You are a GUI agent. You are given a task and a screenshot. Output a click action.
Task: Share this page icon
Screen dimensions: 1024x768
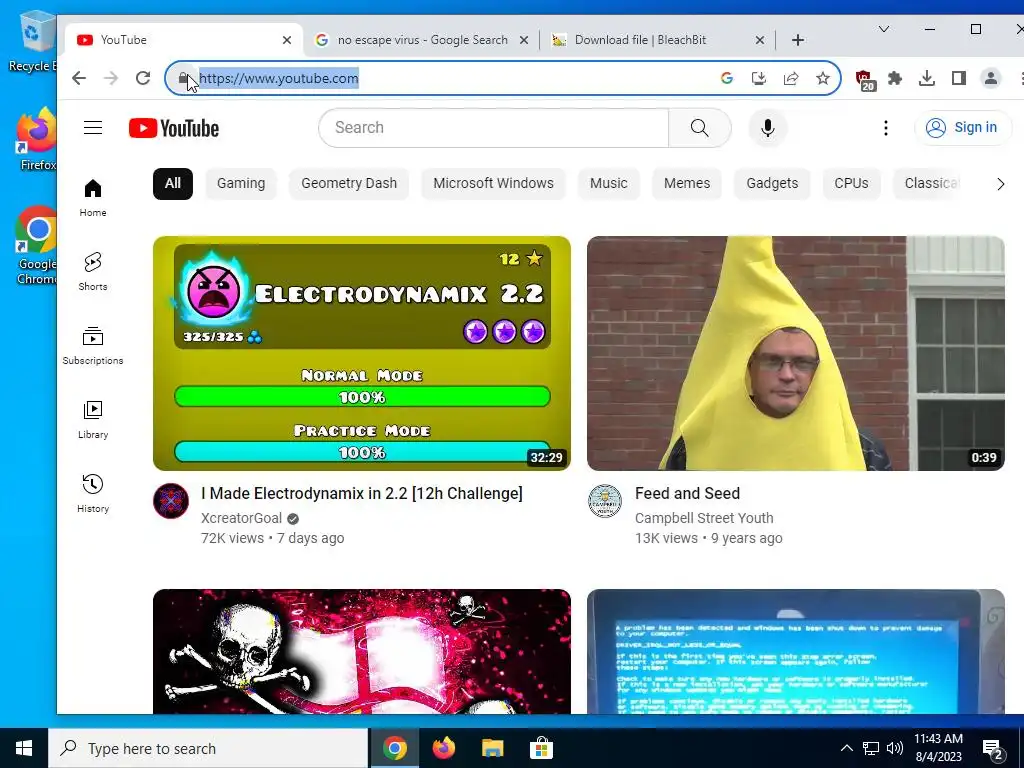click(790, 78)
